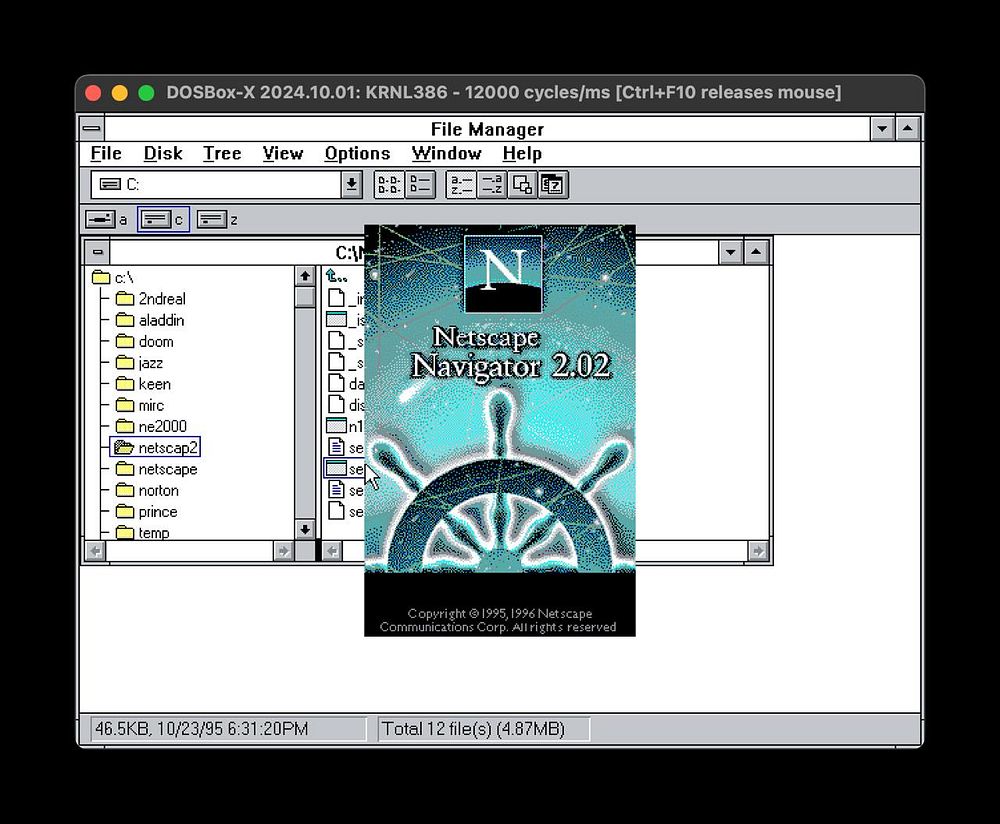
Task: Click the name-only view toolbar icon
Action: click(388, 185)
